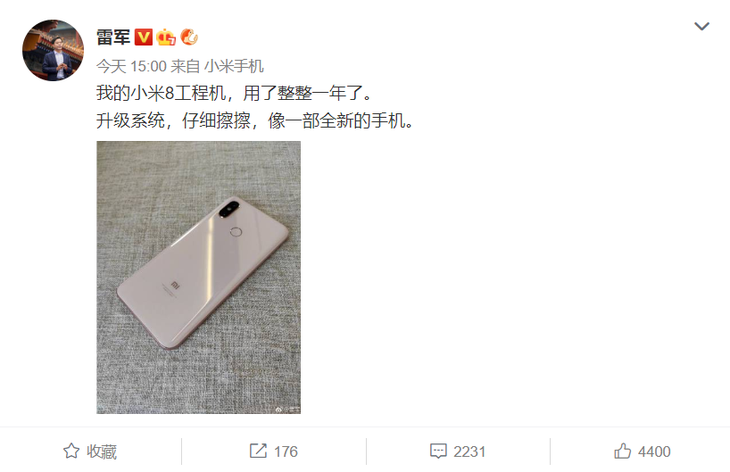Click the thumbs-up like icon

coord(622,451)
